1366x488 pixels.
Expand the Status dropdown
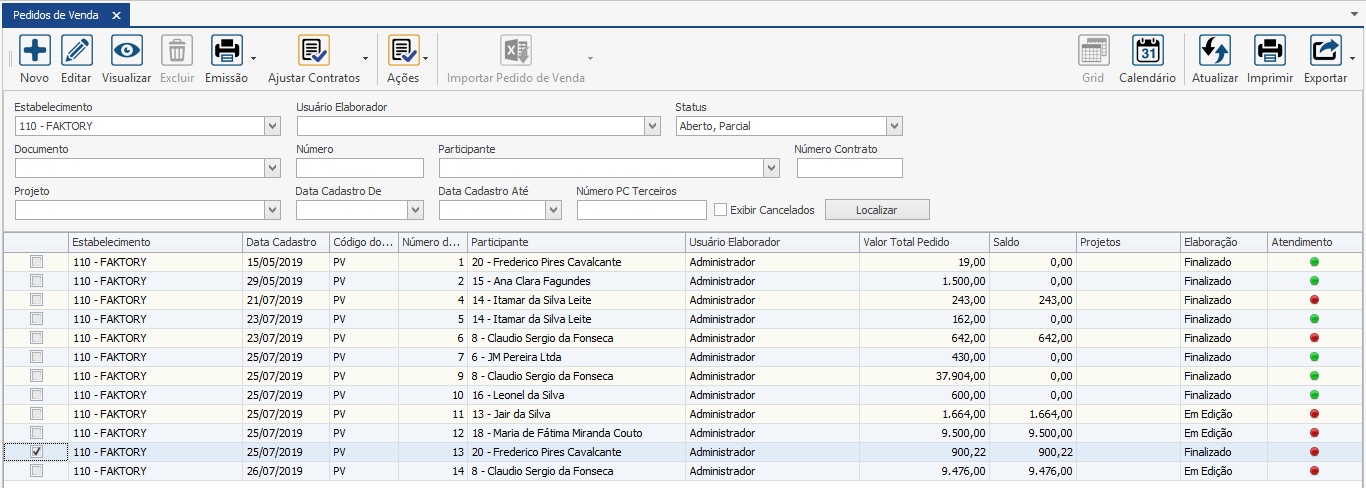pyautogui.click(x=894, y=126)
